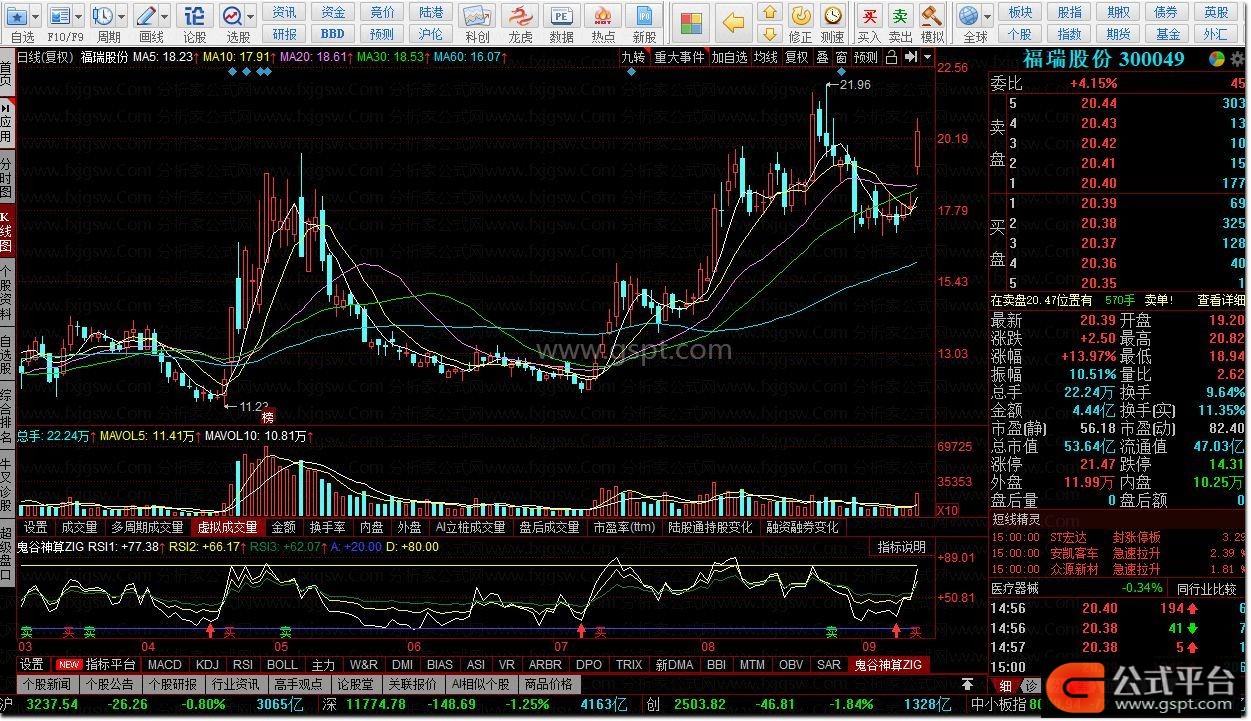The width and height of the screenshot is (1251, 721).
Task: Toggle the chart lock icon
Action: [x=891, y=57]
